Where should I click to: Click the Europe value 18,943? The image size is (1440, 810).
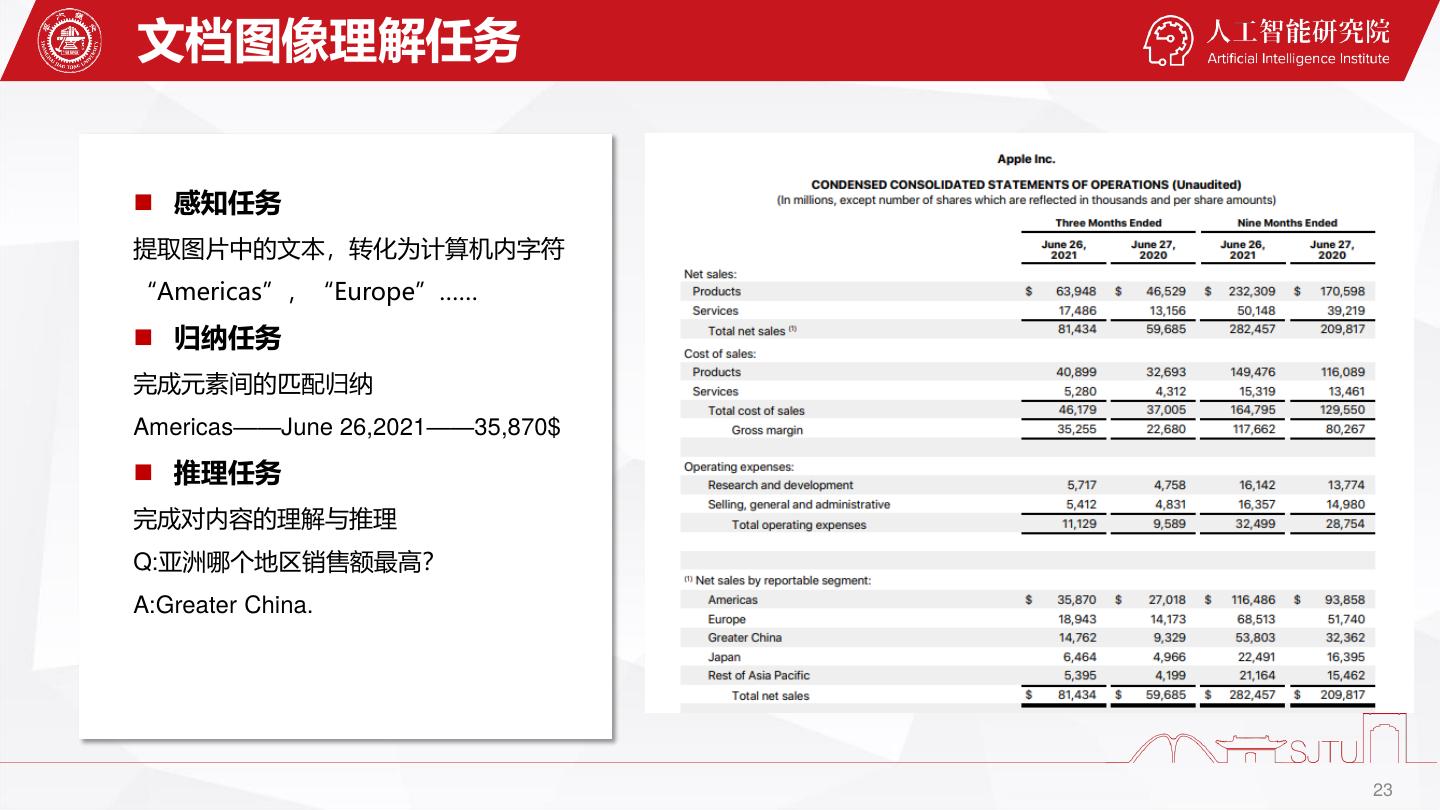coord(1078,619)
